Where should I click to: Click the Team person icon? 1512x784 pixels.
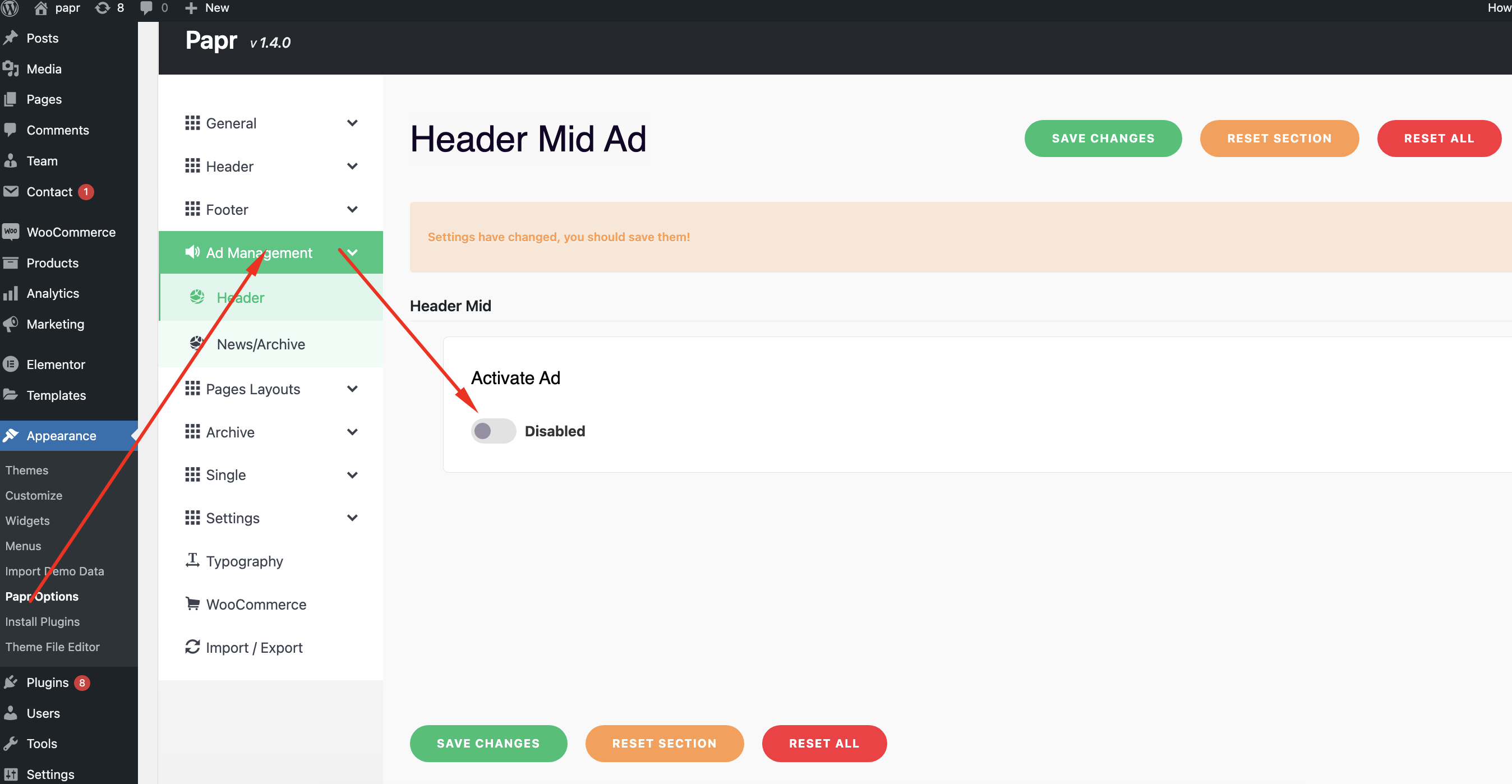pyautogui.click(x=11, y=161)
